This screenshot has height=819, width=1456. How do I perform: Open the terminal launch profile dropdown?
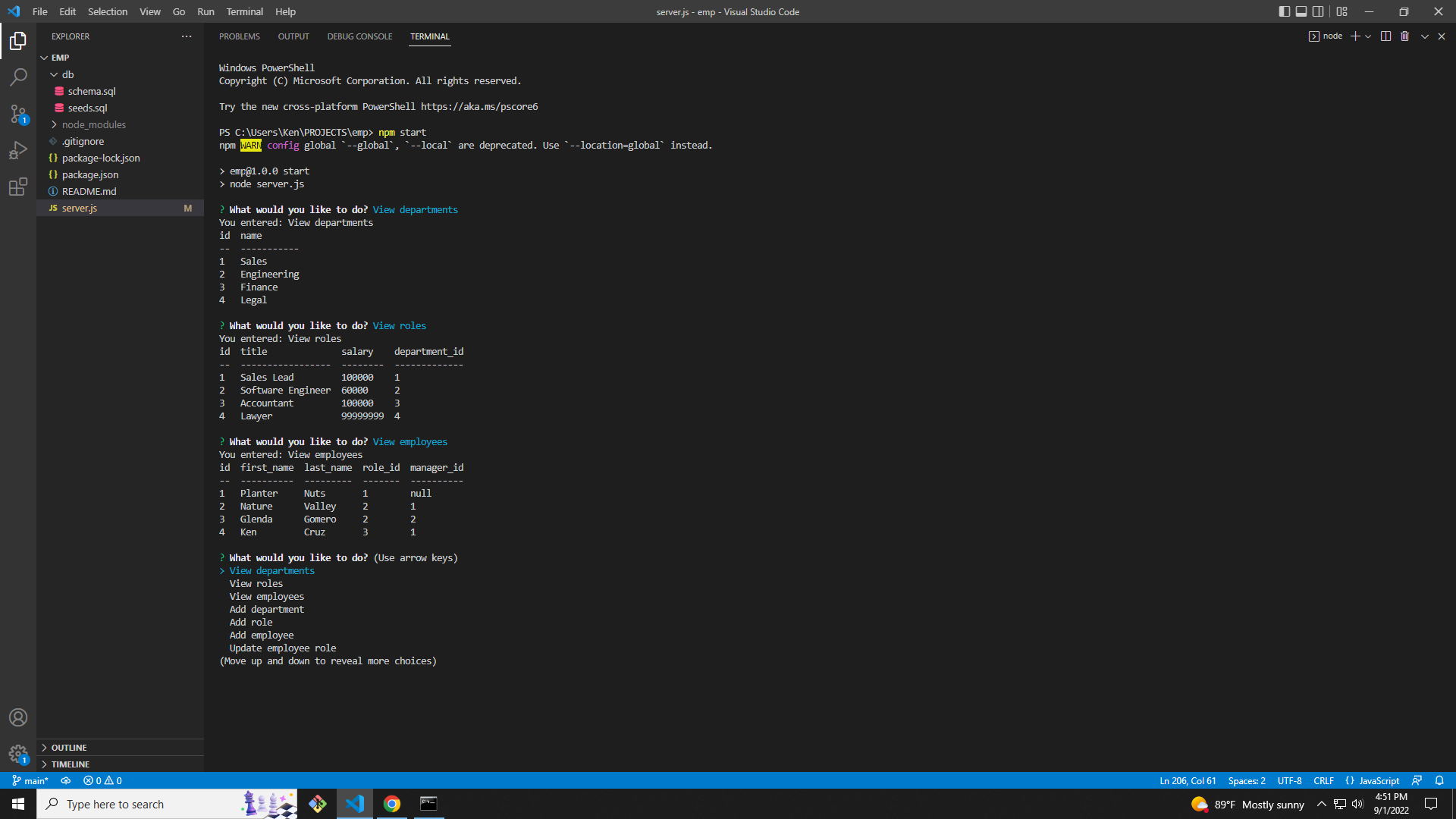[1367, 36]
